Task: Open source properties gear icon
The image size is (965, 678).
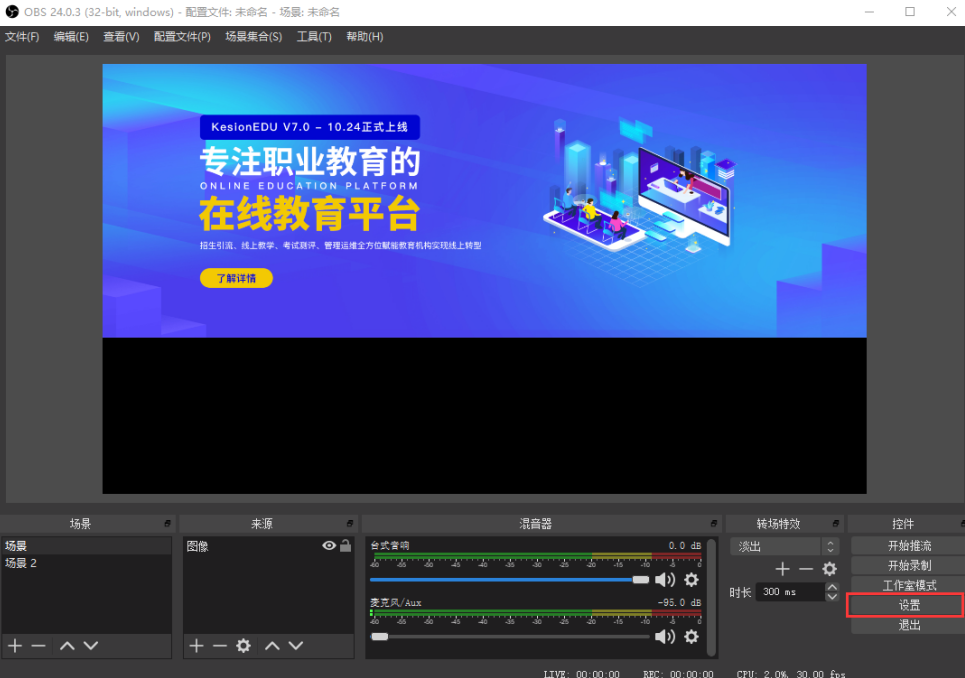Action: tap(243, 646)
